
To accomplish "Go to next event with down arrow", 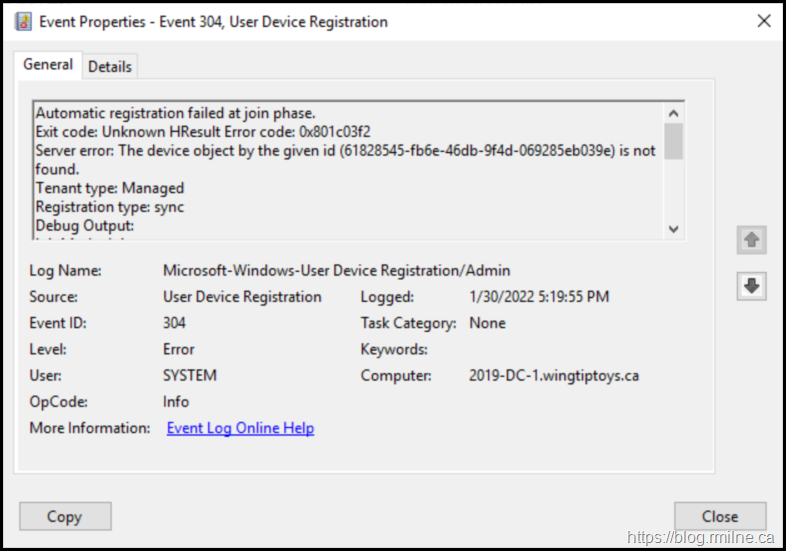I will pos(752,286).
